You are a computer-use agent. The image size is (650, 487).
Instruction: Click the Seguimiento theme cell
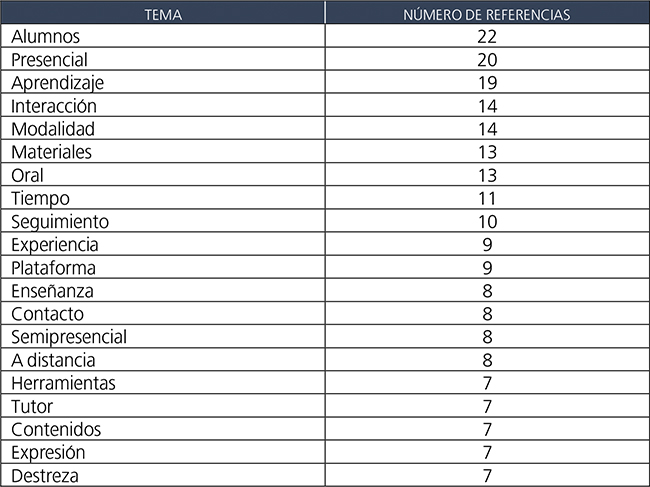[x=60, y=221]
